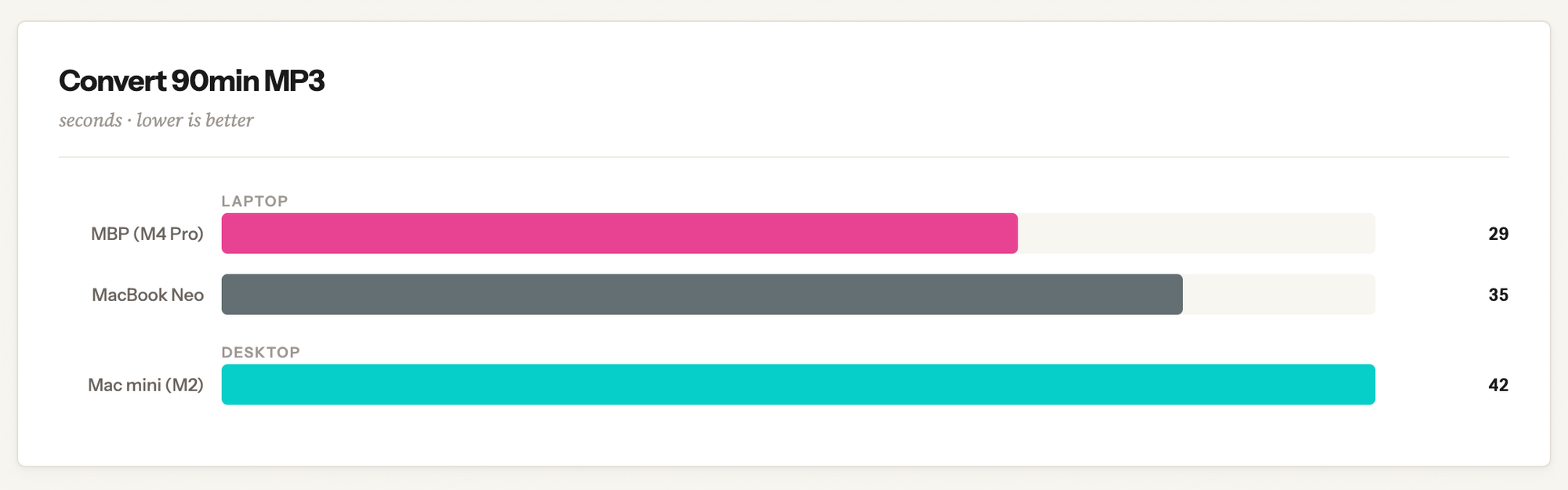Click the MBP (M4 Pro) row label

click(x=147, y=234)
